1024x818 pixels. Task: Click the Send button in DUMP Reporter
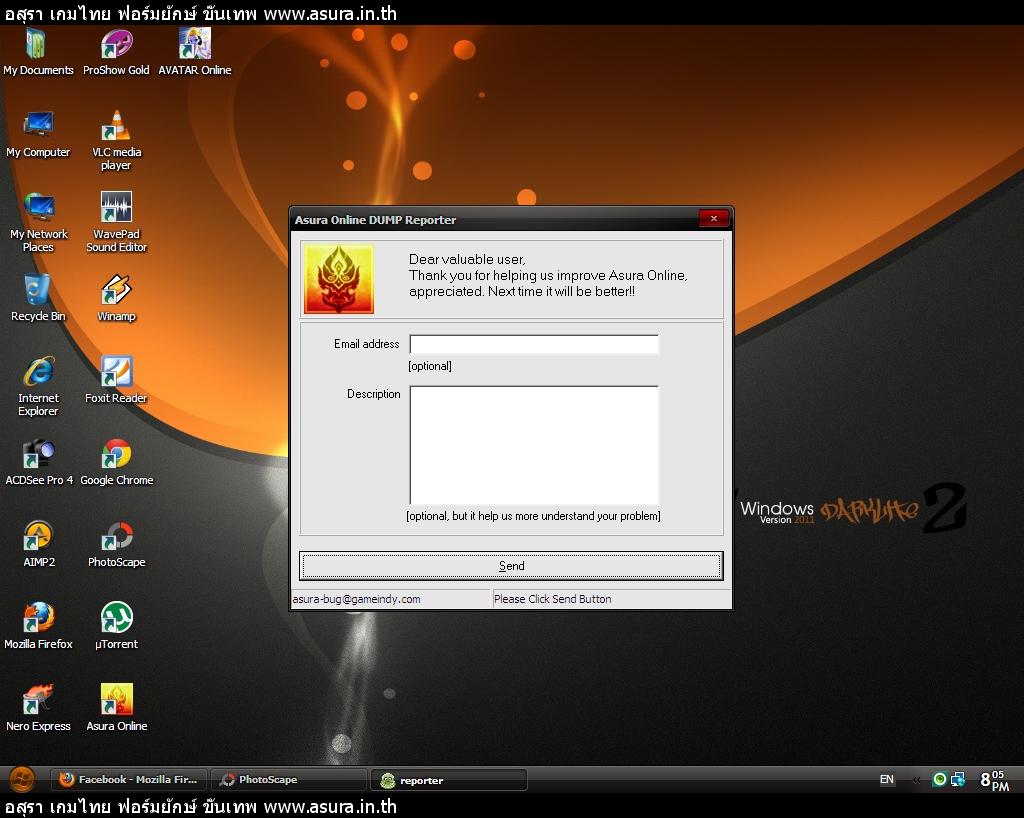pos(511,566)
